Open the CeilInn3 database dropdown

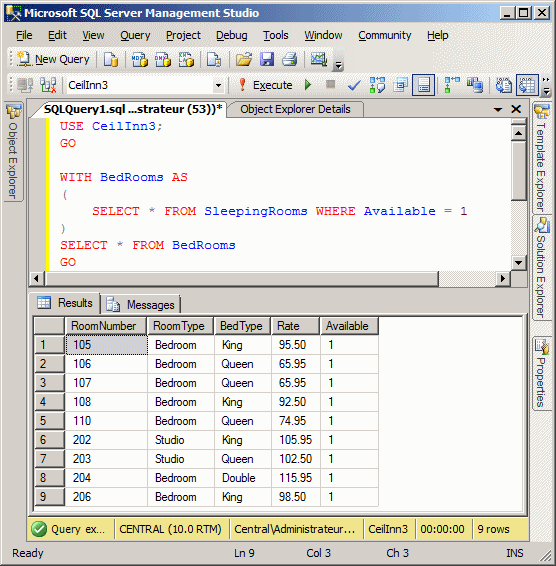(x=218, y=86)
